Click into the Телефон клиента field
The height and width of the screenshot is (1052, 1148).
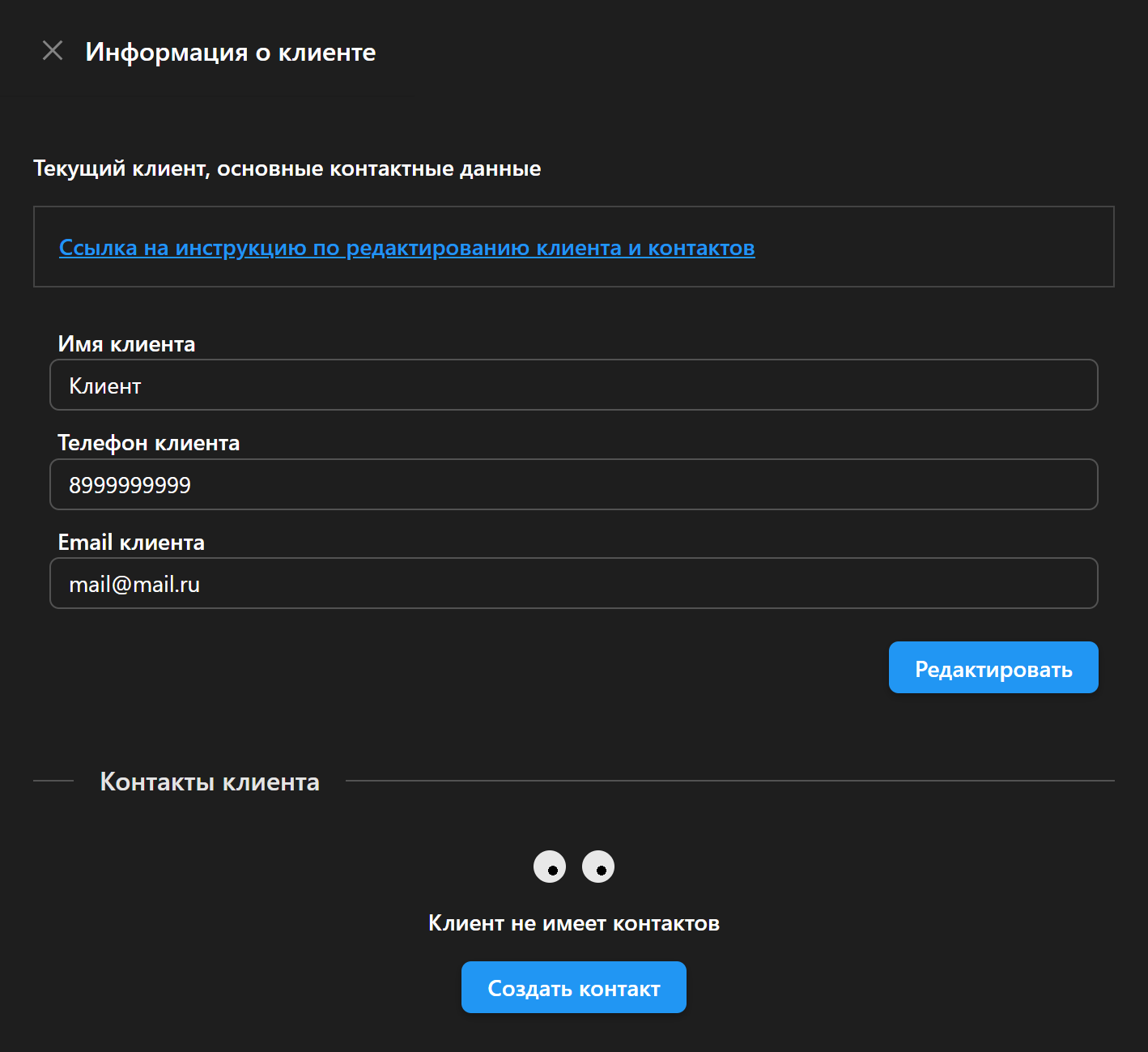click(573, 484)
